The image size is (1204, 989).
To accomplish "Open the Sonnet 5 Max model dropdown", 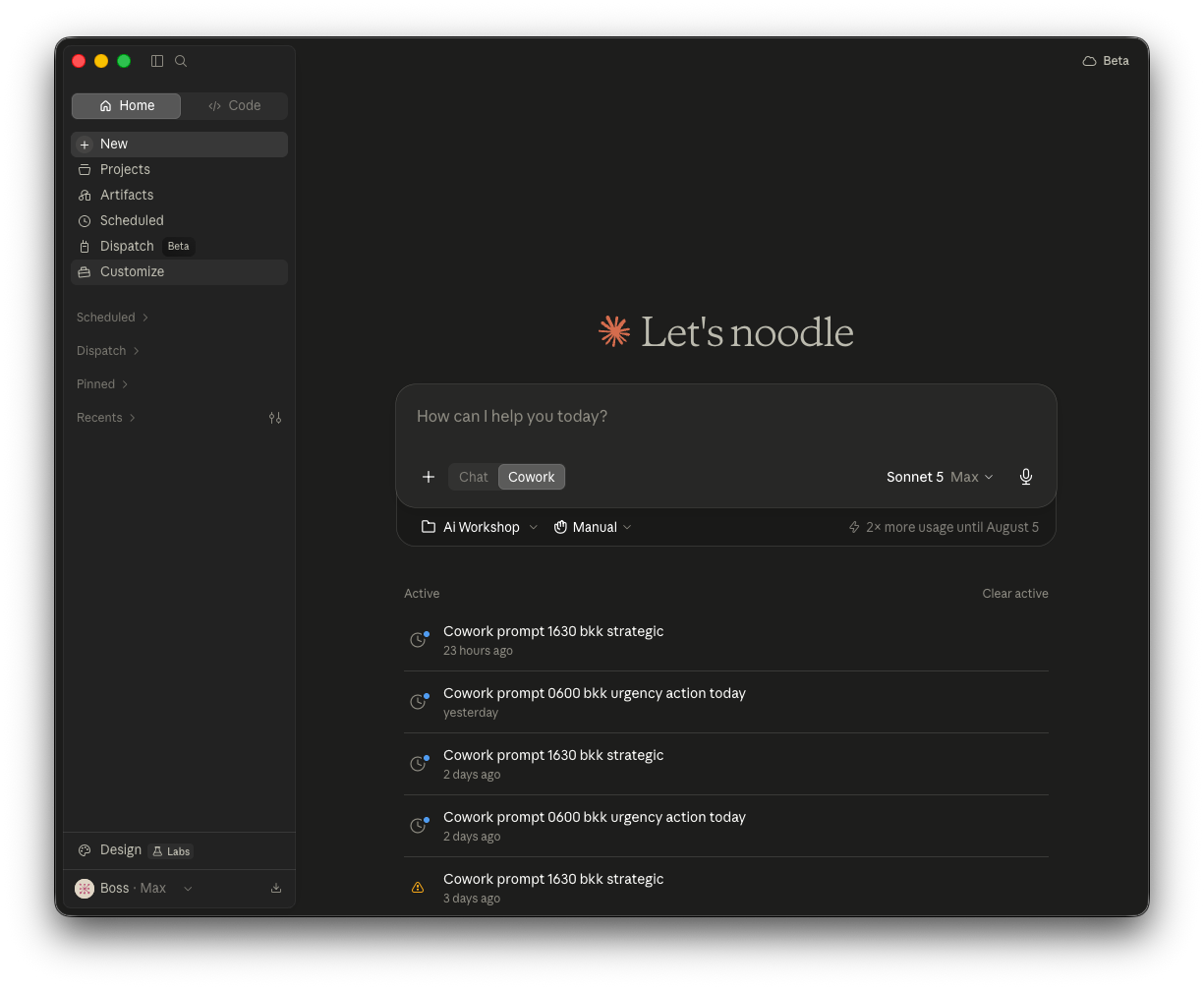I will pyautogui.click(x=940, y=477).
